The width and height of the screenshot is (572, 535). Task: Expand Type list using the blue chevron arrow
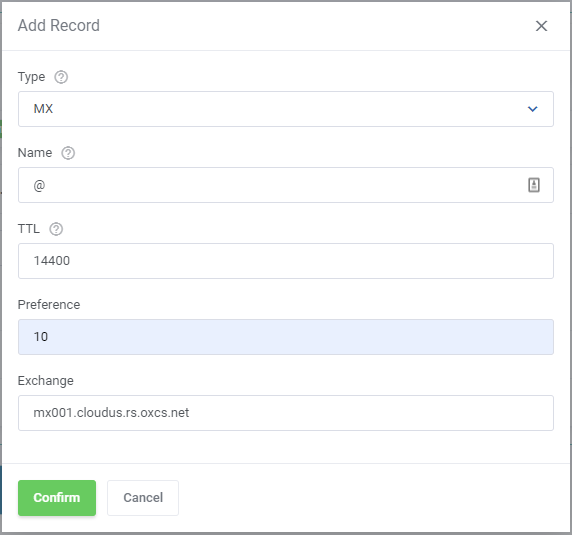coord(533,109)
